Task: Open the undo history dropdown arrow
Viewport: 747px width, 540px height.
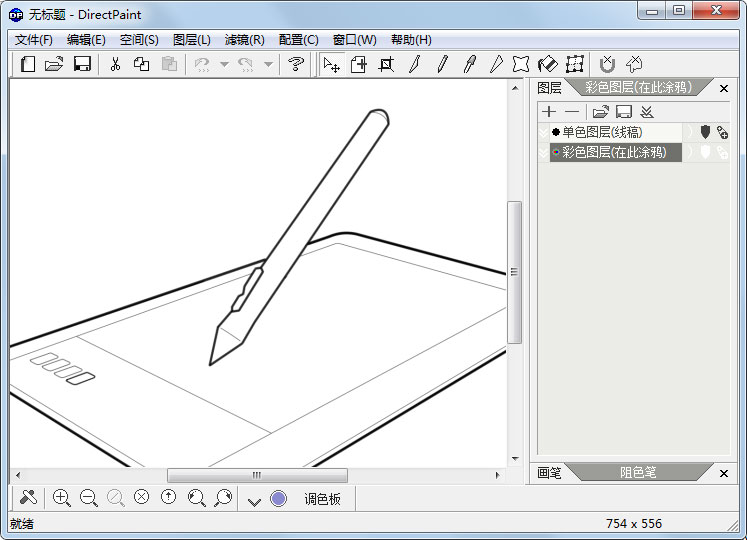Action: pyautogui.click(x=224, y=64)
